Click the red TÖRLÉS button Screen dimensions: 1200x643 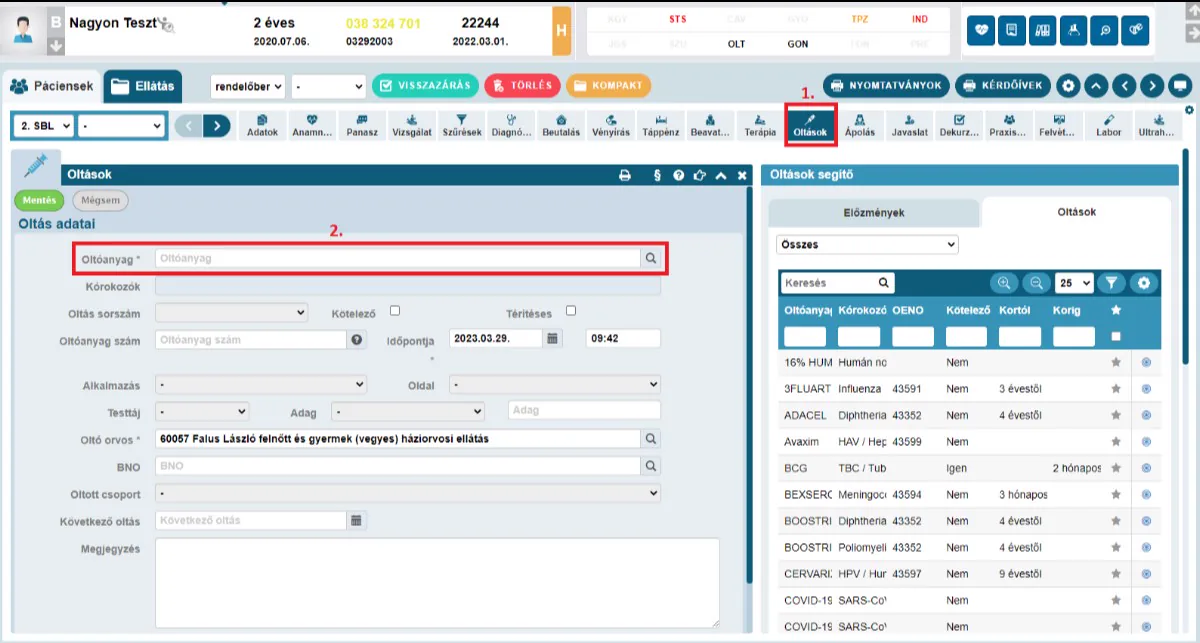[x=522, y=85]
